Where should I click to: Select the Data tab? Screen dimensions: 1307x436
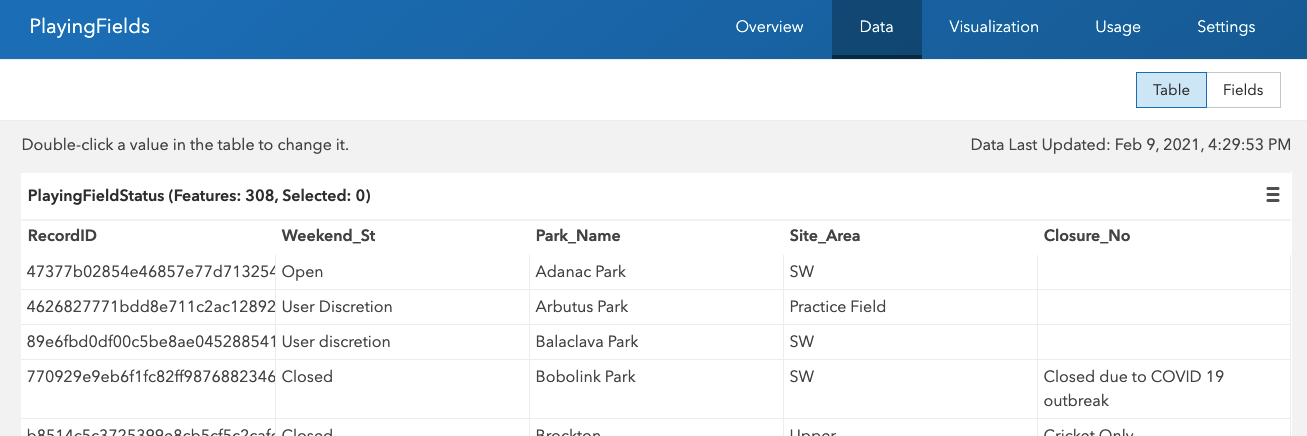click(x=876, y=27)
